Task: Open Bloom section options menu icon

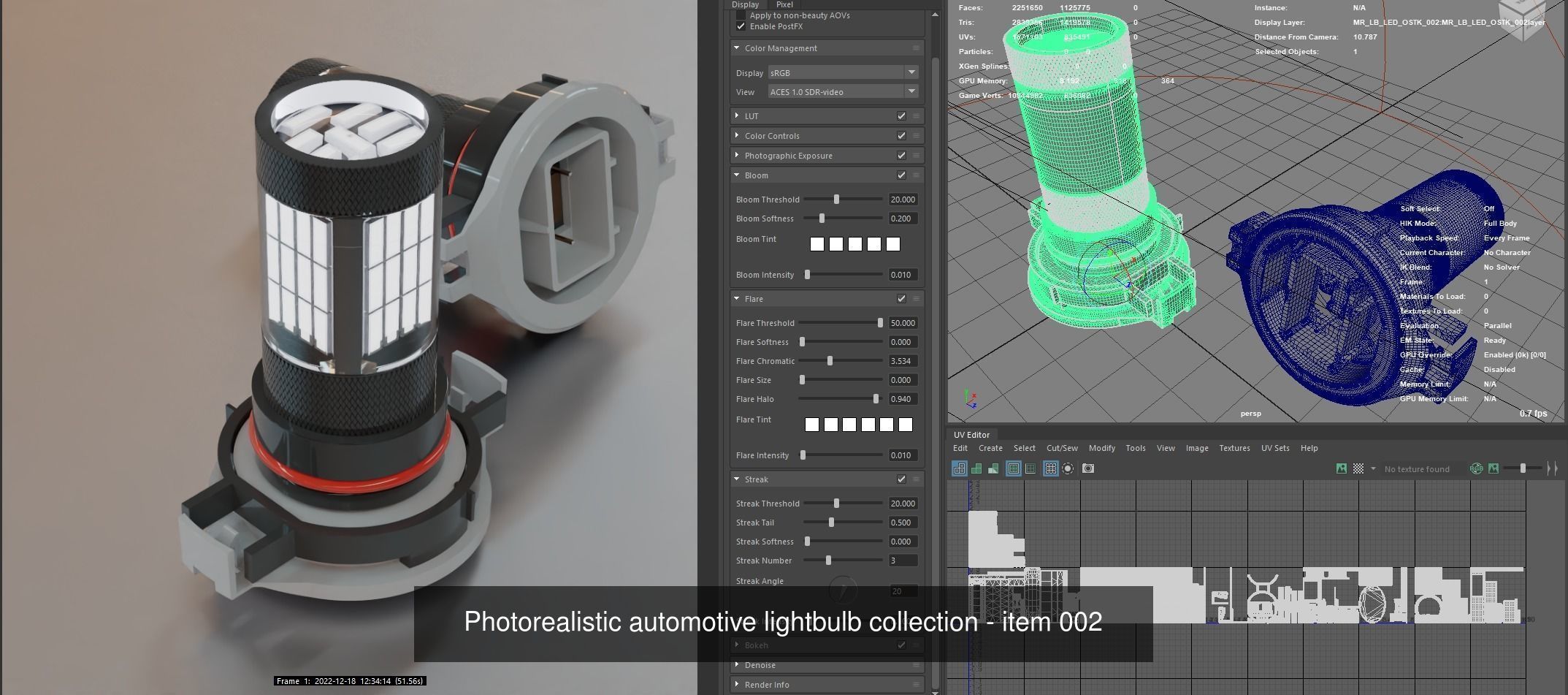Action: click(x=916, y=175)
